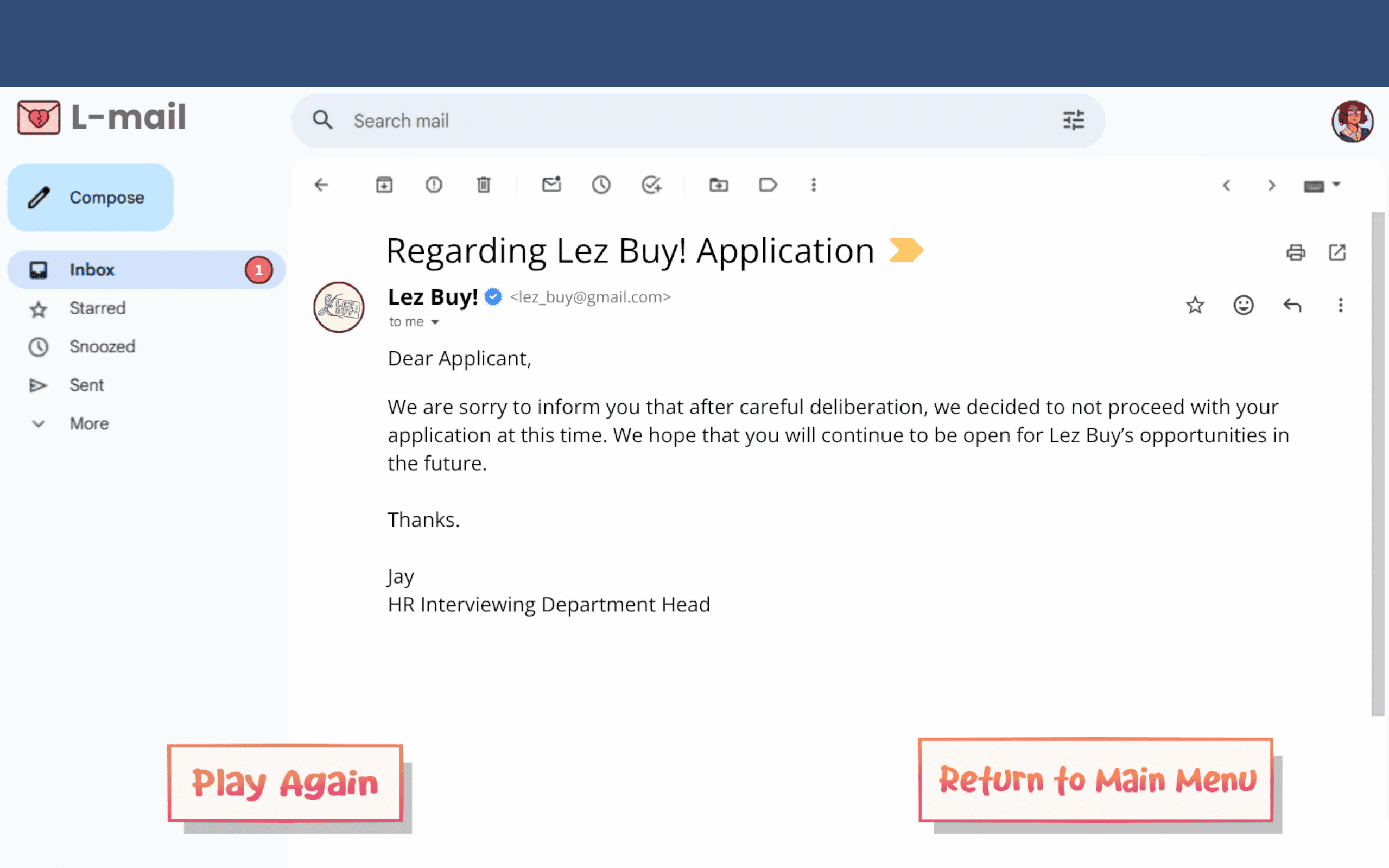Reply to Lez Buy! message

1292,305
